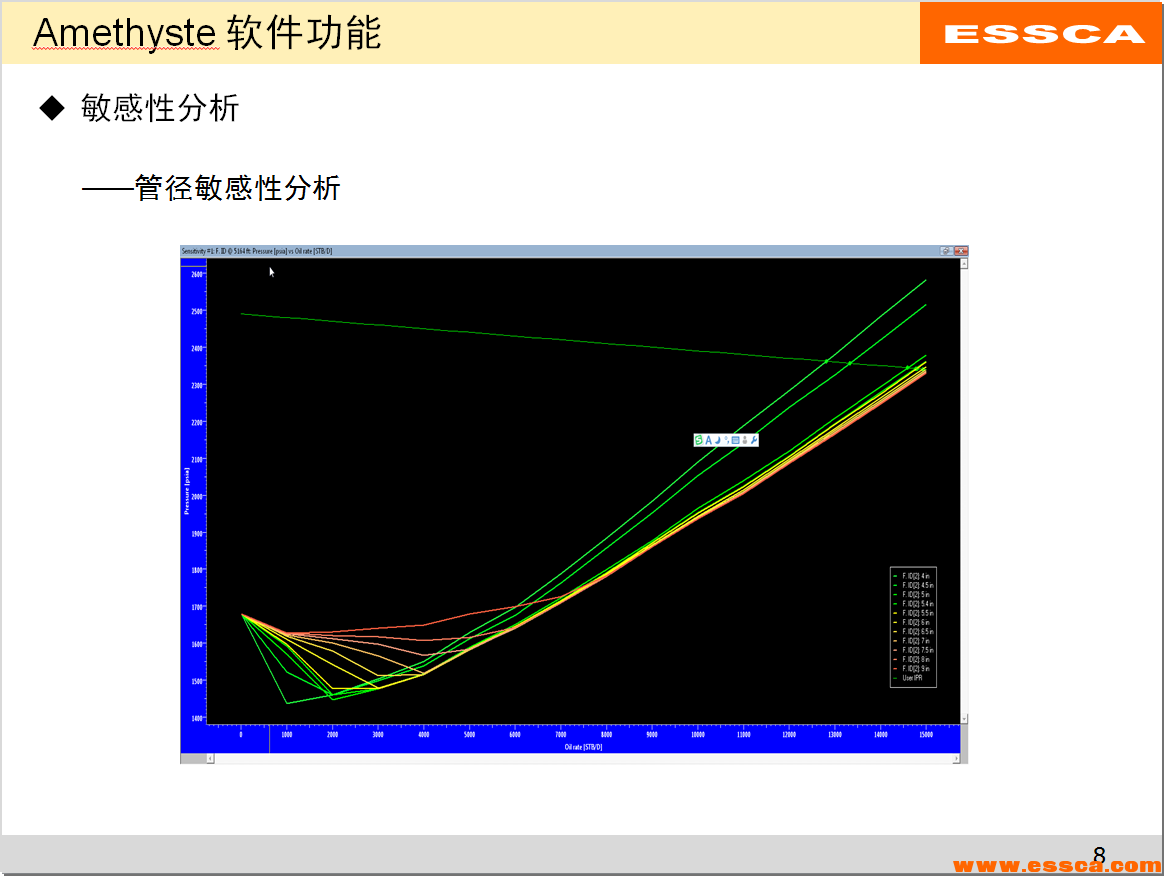Toggle the User IPR curve in the legend
Viewport: 1164px width, 876px height.
(910, 677)
